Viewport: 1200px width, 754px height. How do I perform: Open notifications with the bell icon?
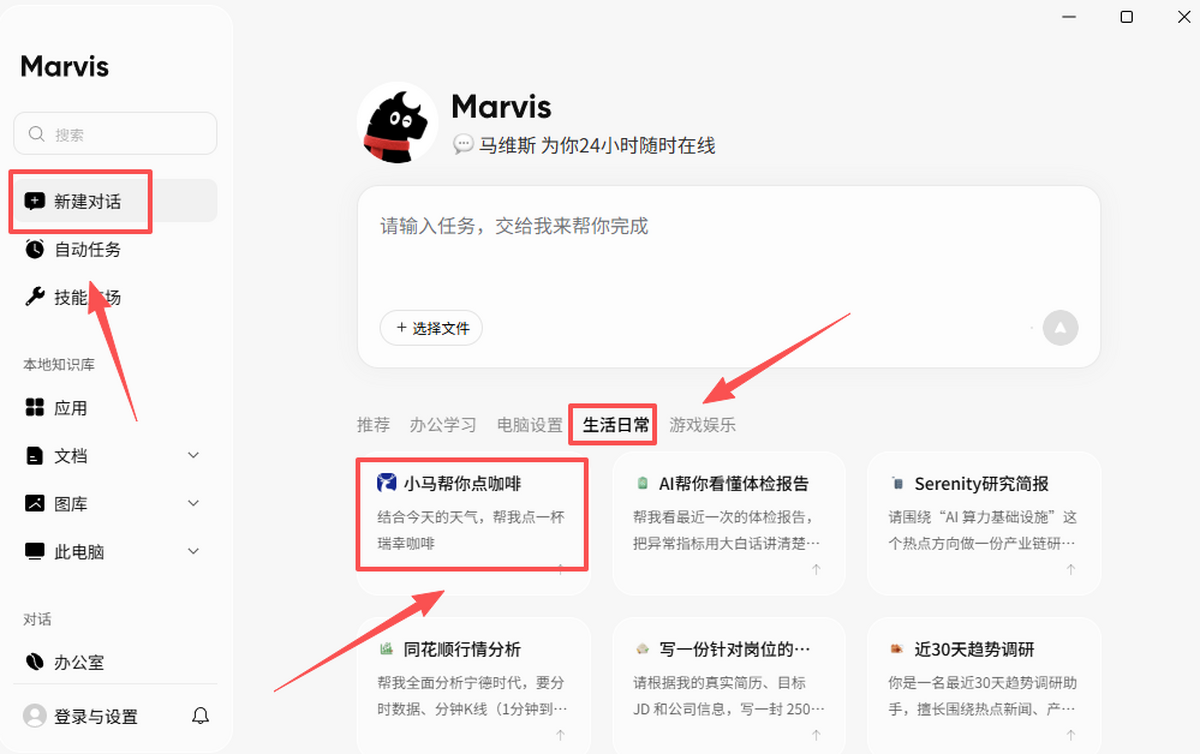201,716
